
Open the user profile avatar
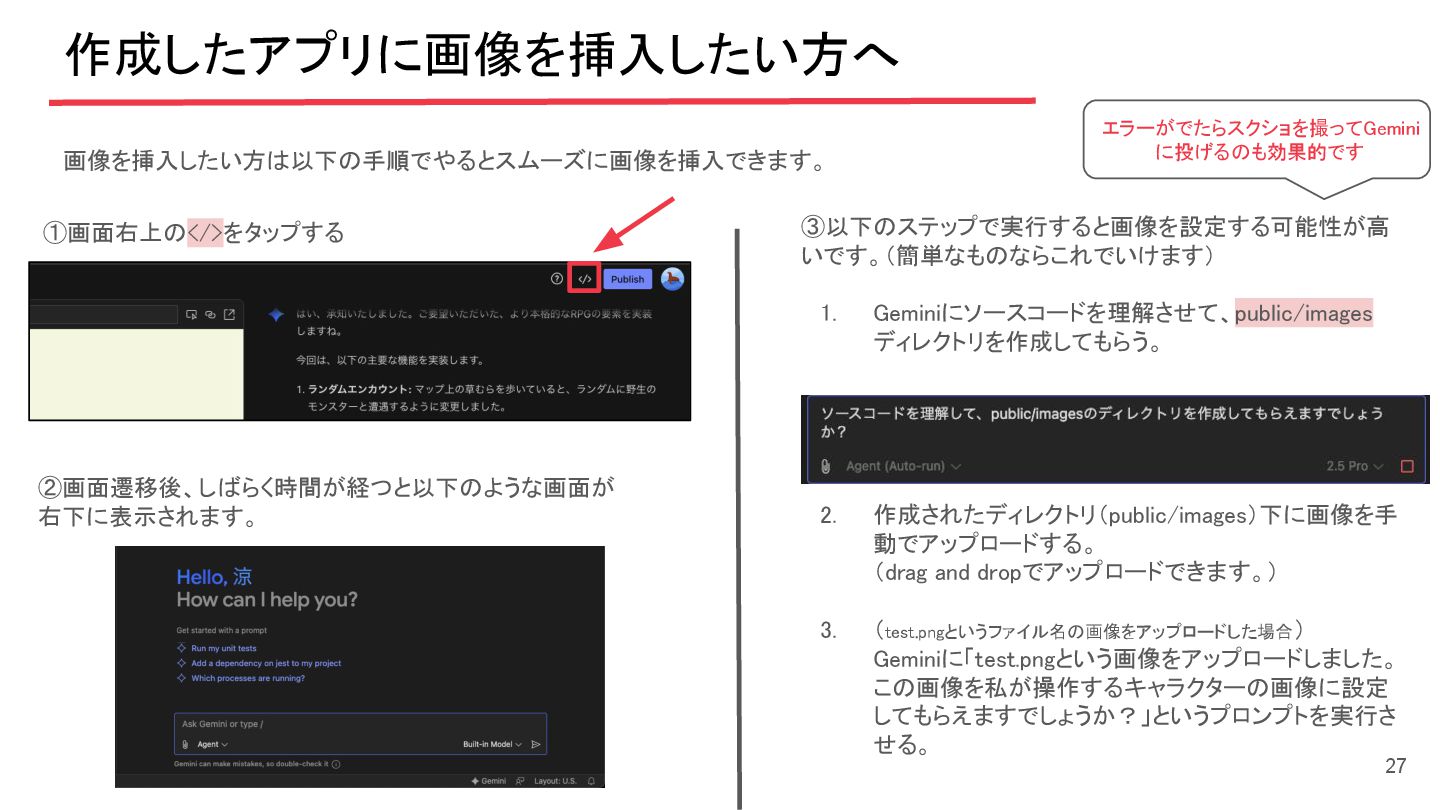[x=672, y=279]
